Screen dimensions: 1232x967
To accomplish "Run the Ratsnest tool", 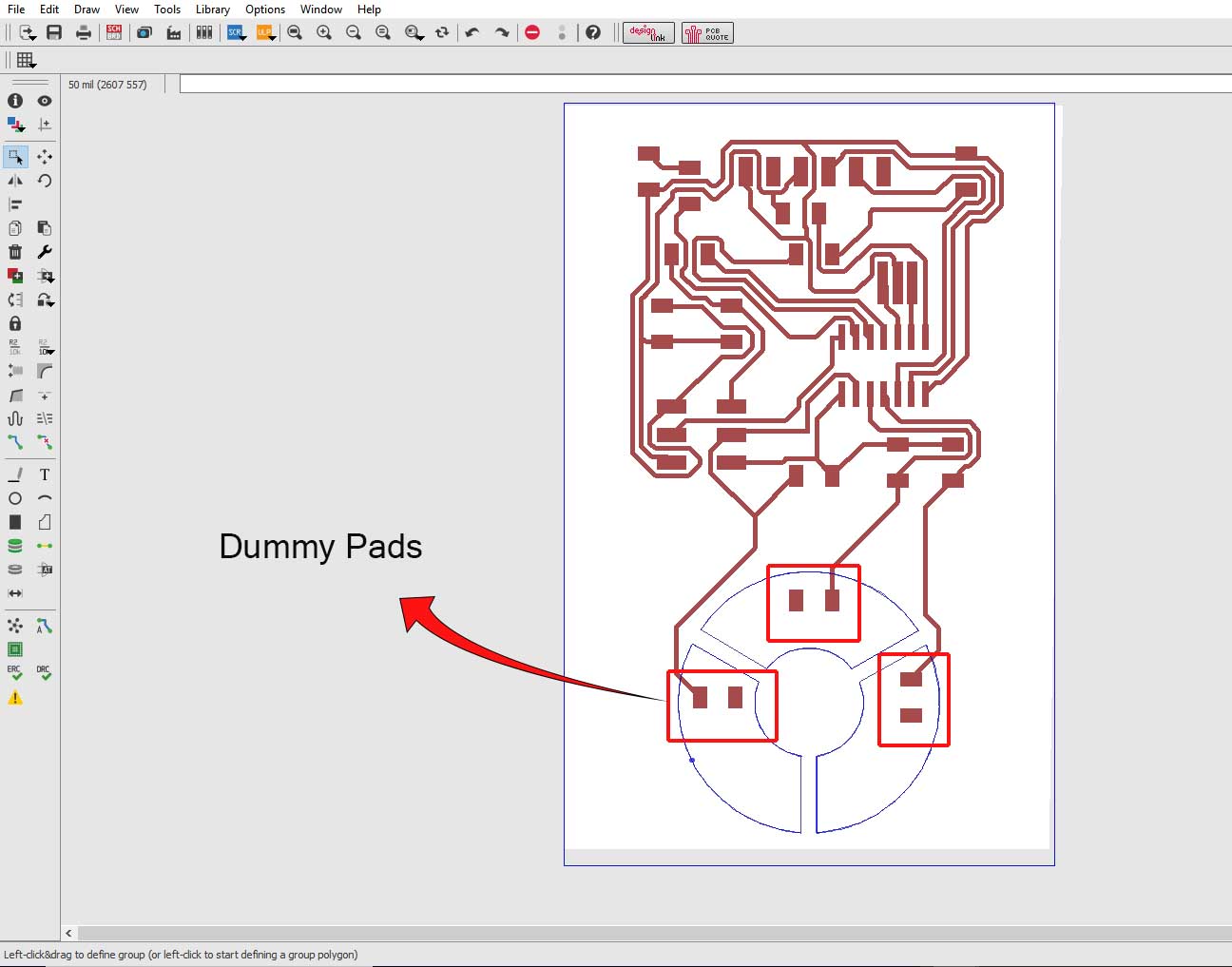I will point(15,626).
